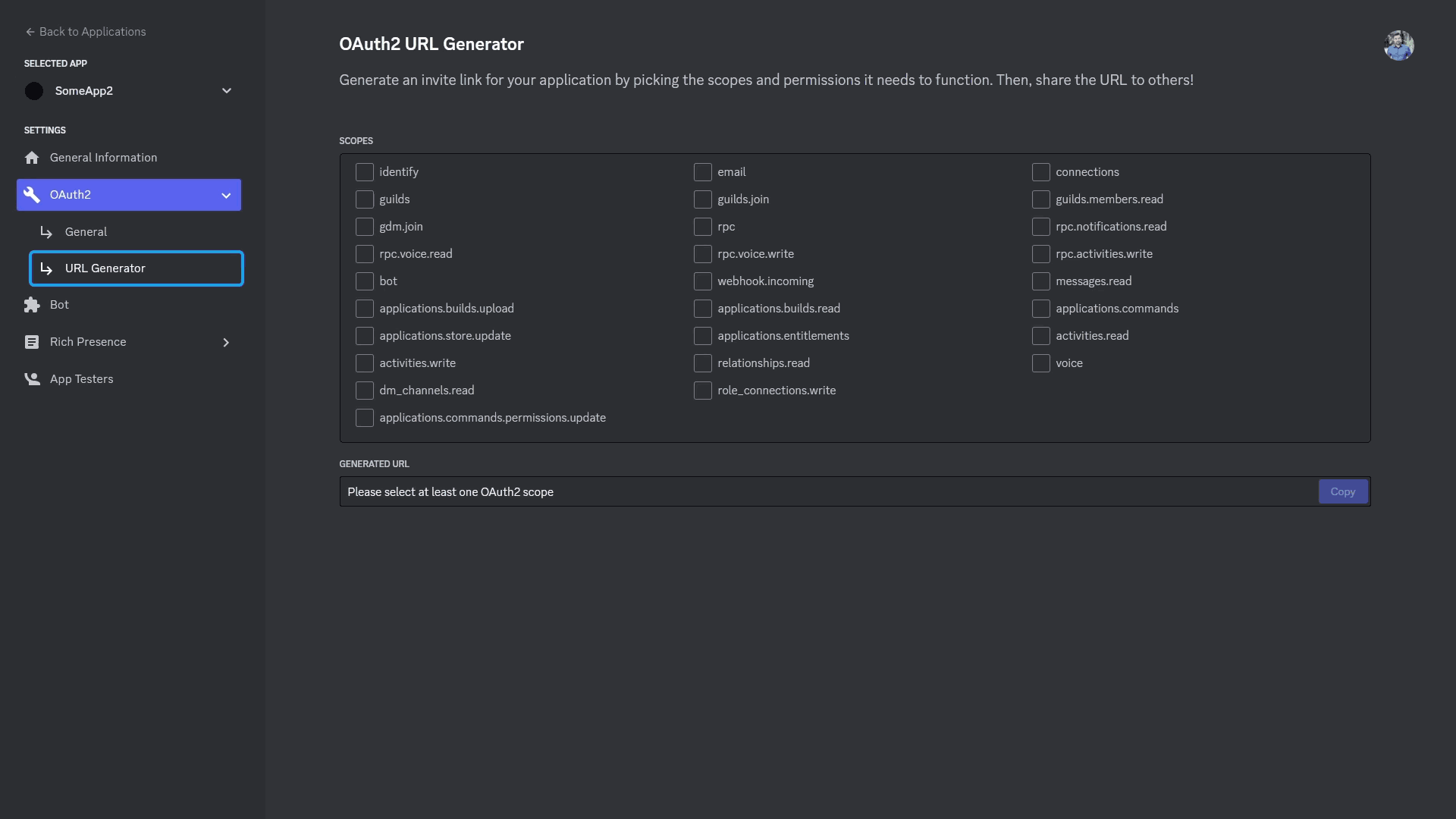Screen dimensions: 1456x819
Task: Click the App Testers settings icon
Action: pyautogui.click(x=33, y=379)
